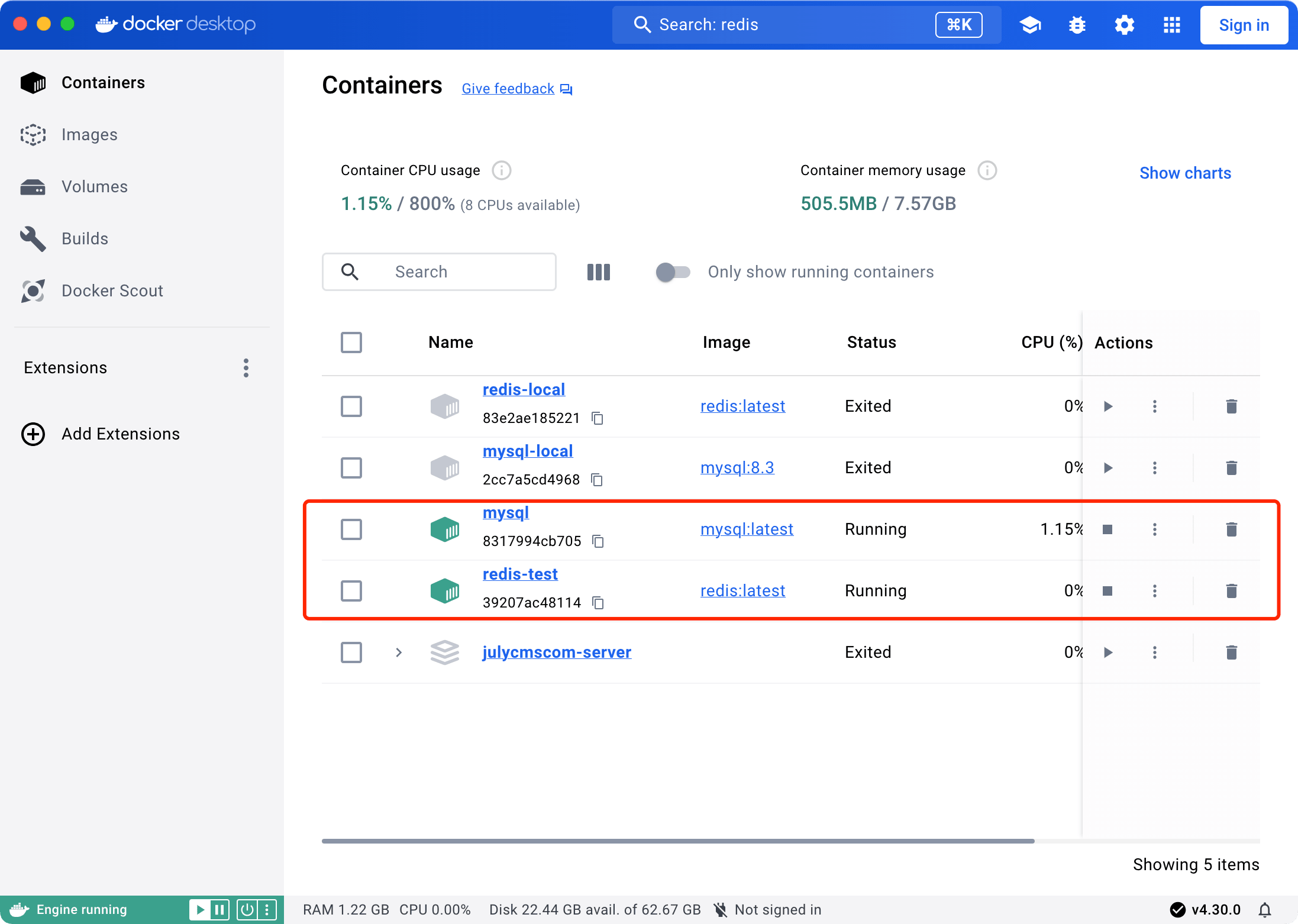
Task: Open more actions menu for redis-test
Action: [1154, 591]
